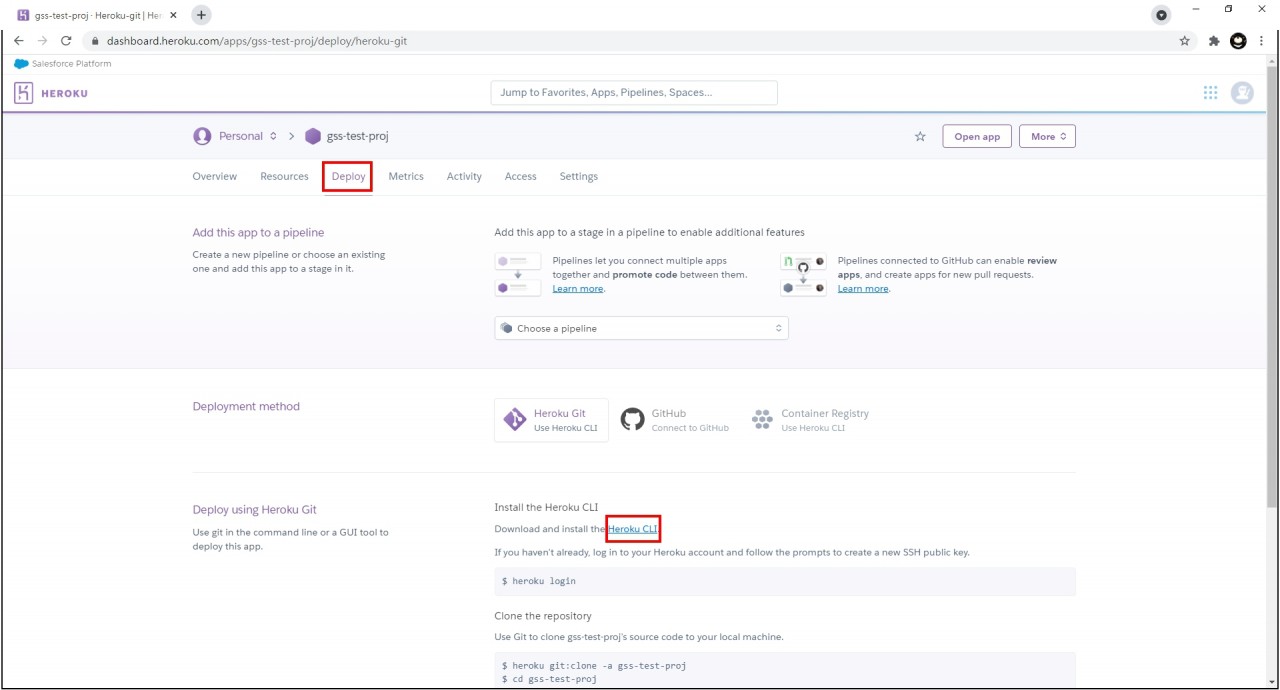Select the Container Registry deployment method
This screenshot has width=1280, height=690.
tap(811, 420)
